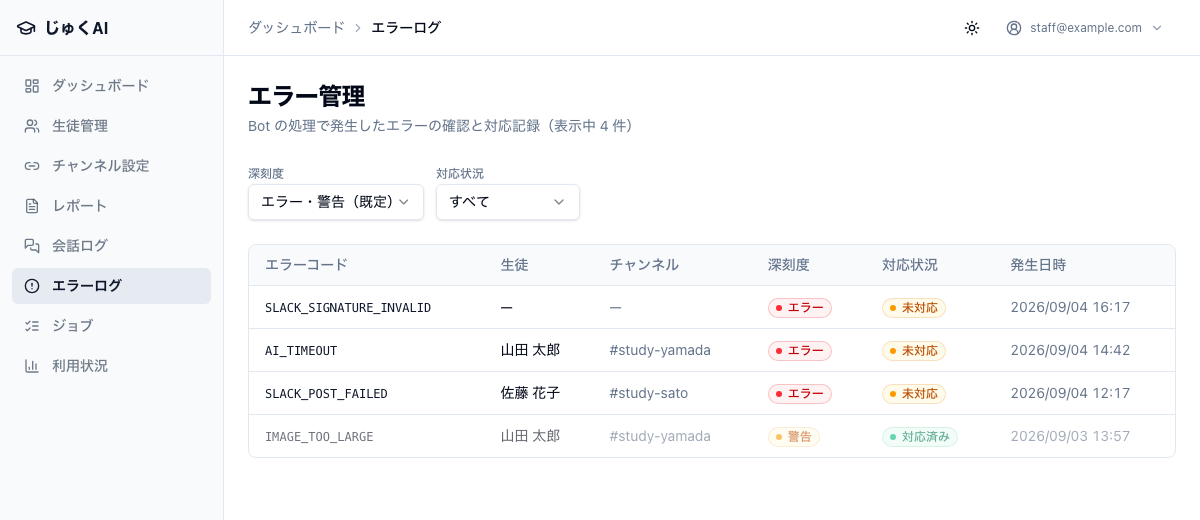
Task: Open the SLACK_POST_FAILED error row
Action: point(712,394)
